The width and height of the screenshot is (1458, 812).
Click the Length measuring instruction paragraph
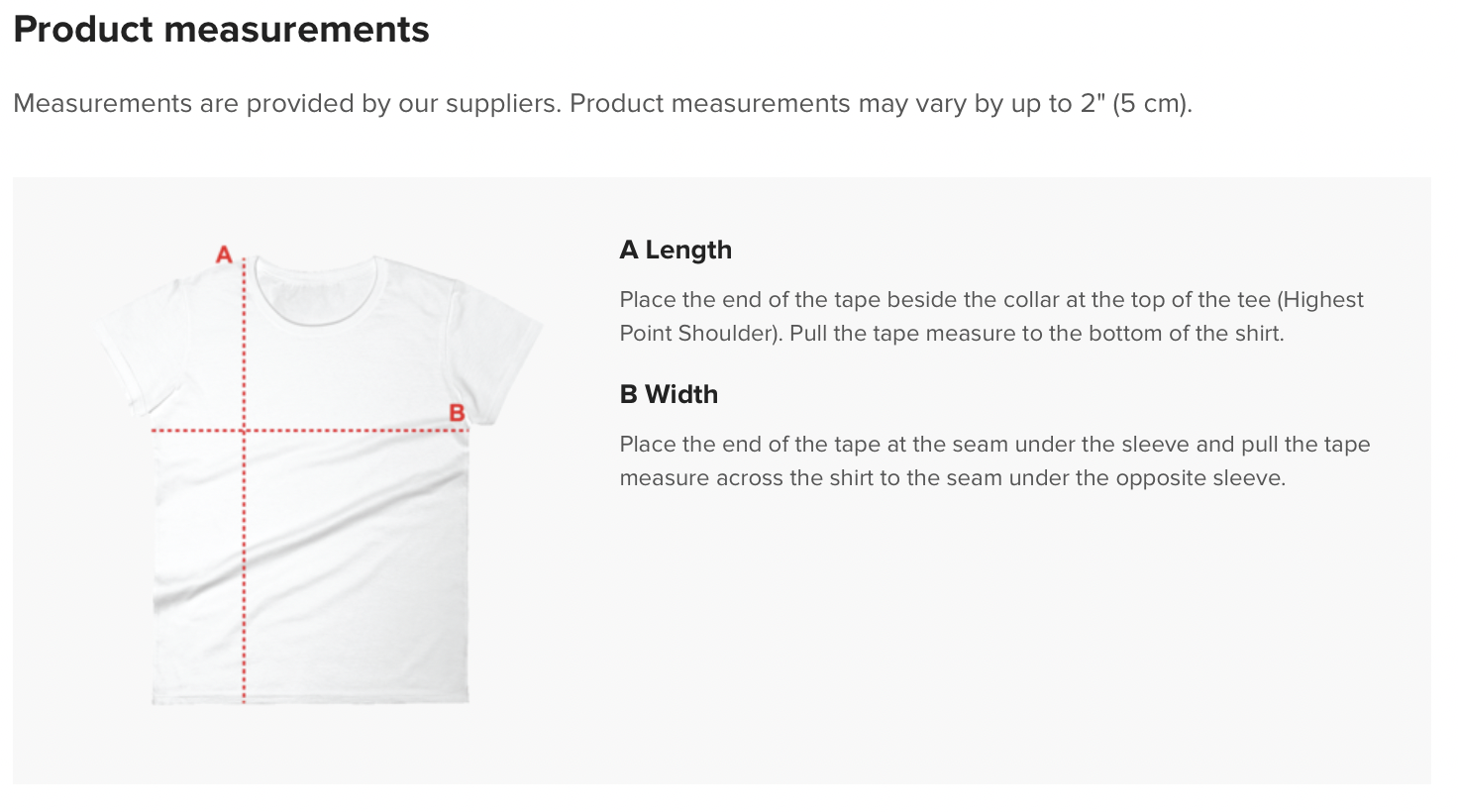coord(991,316)
